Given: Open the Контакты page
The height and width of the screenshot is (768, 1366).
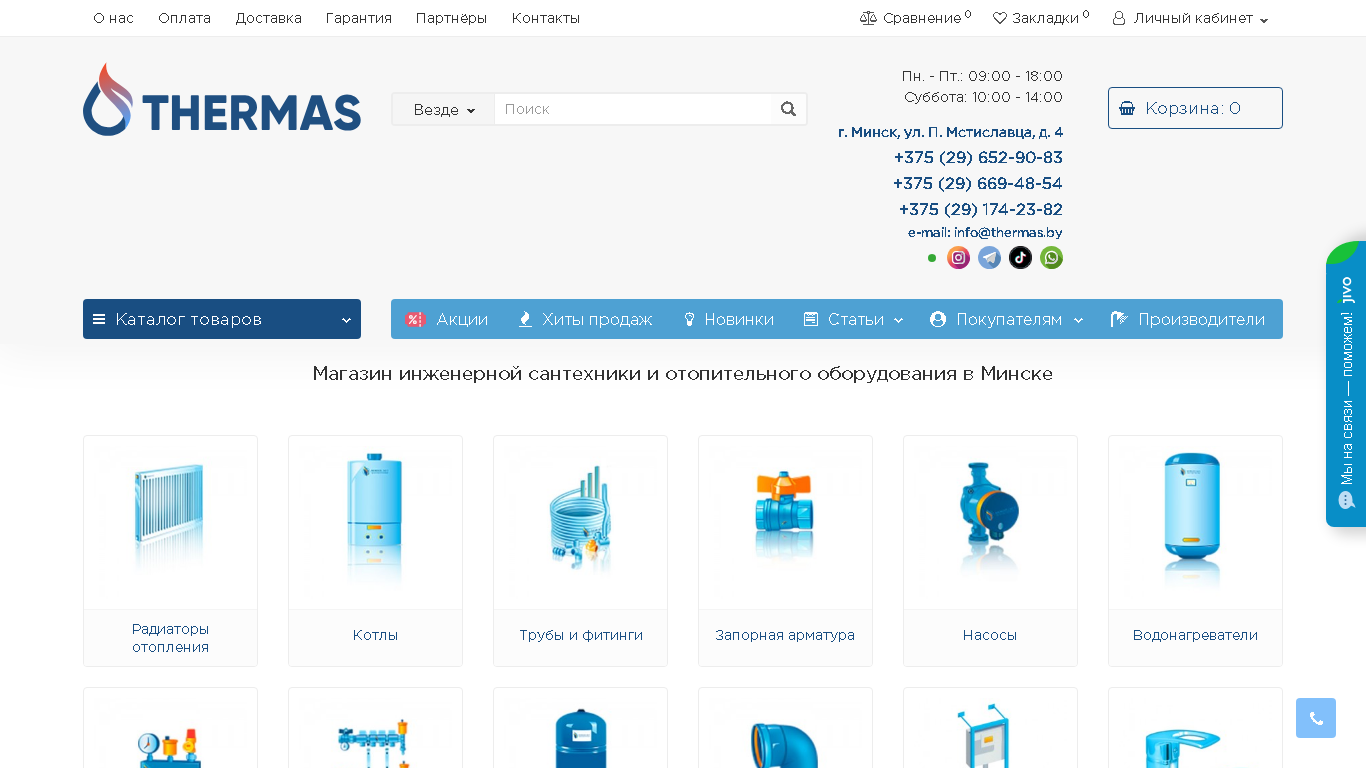Looking at the screenshot, I should tap(545, 18).
